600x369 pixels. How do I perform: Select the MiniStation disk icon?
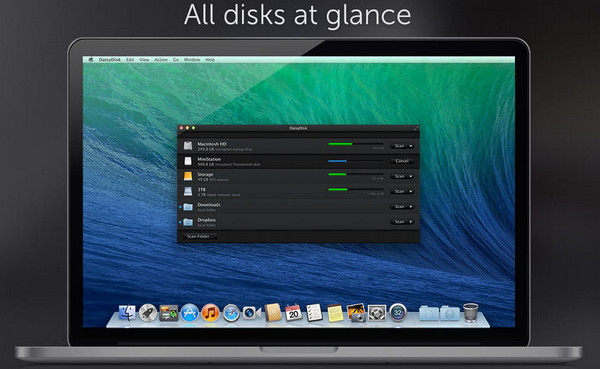[x=188, y=161]
